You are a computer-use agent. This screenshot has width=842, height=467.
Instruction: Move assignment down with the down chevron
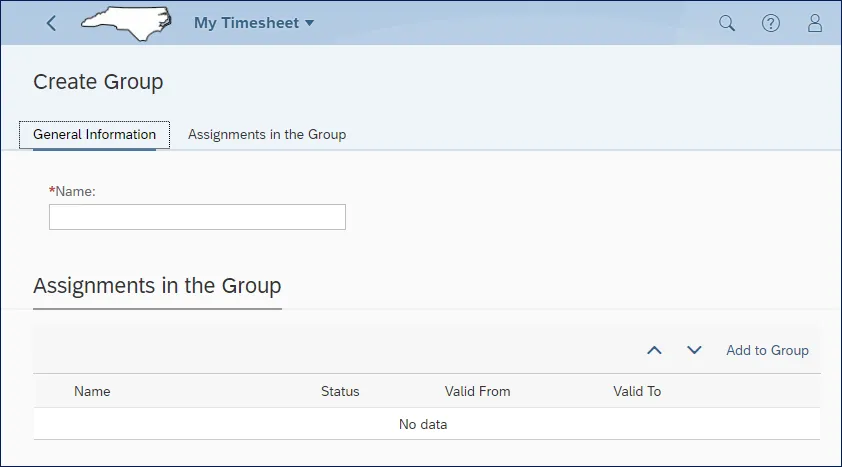[694, 350]
